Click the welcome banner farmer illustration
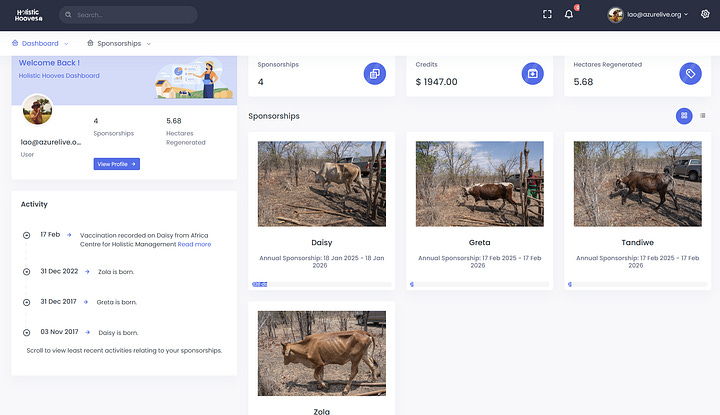Image resolution: width=720 pixels, height=415 pixels. 193,78
